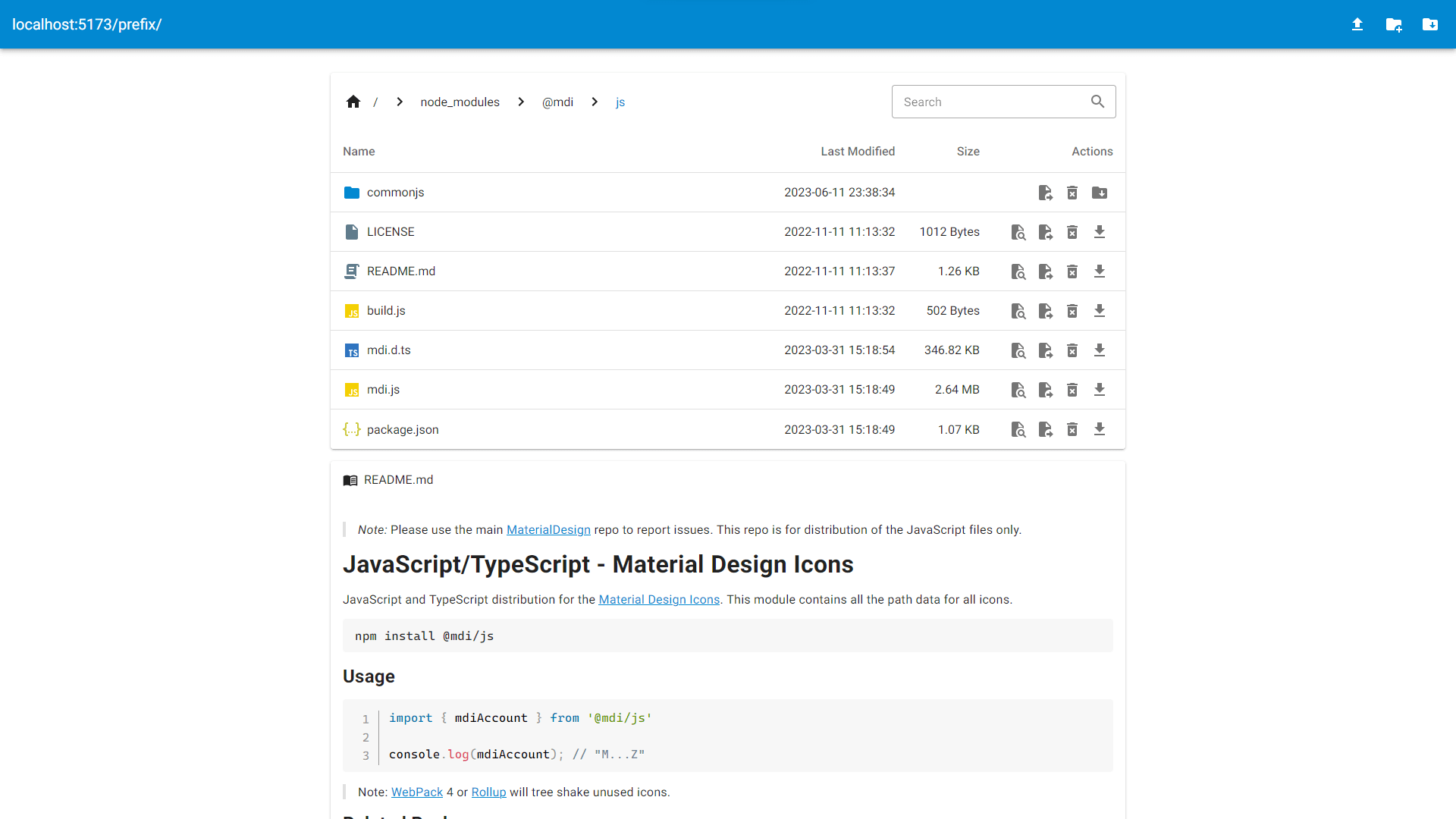Image resolution: width=1456 pixels, height=819 pixels.
Task: Click header download-folder icon
Action: click(1430, 24)
